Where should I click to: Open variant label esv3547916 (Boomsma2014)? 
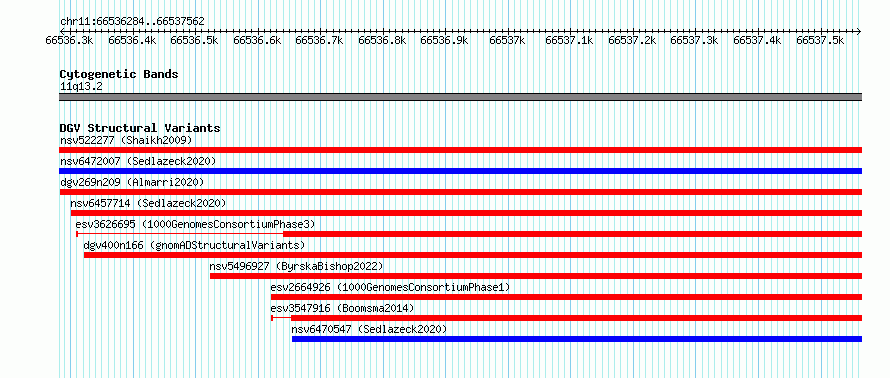(x=342, y=308)
